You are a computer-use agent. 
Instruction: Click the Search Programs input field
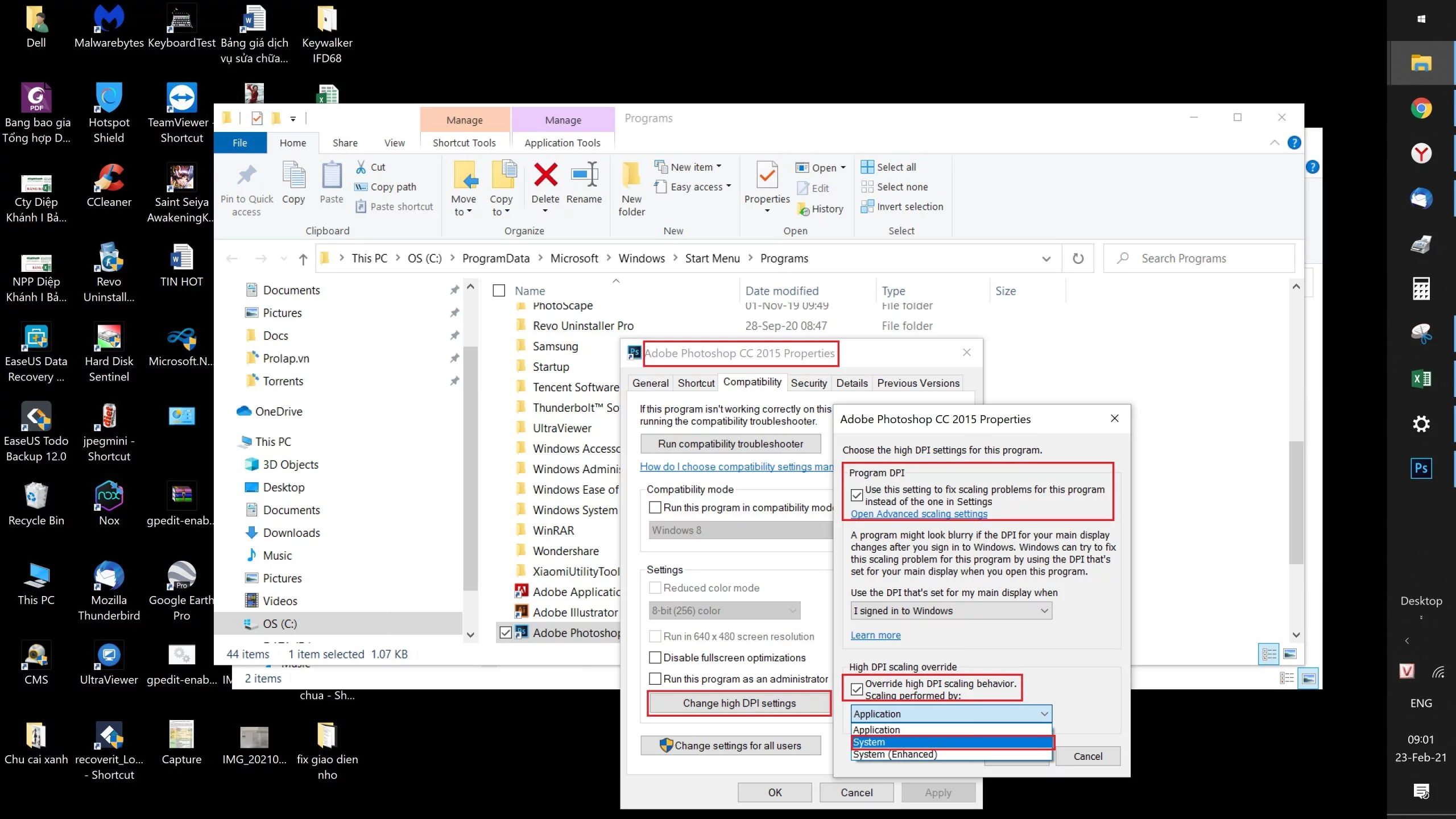[1199, 259]
